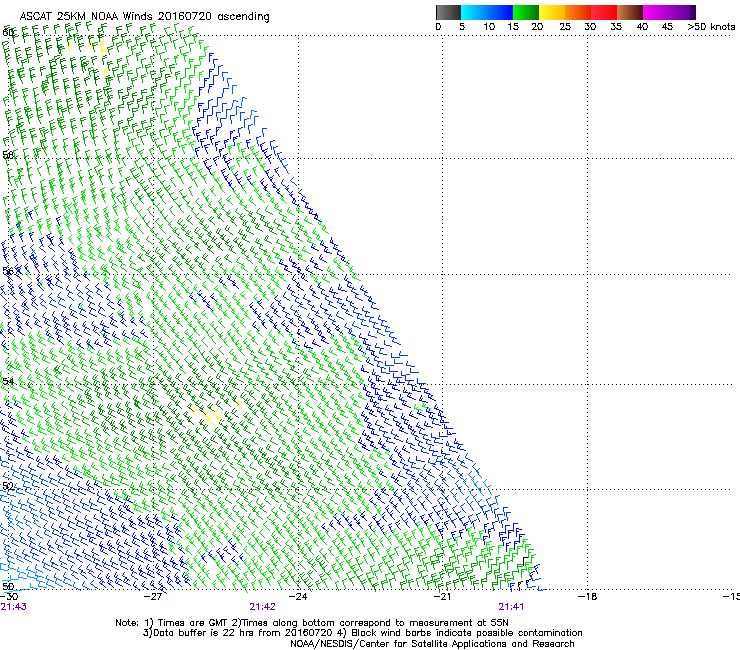This screenshot has width=740, height=650.
Task: Select the dark purple 45-50 knots segment
Action: click(682, 12)
